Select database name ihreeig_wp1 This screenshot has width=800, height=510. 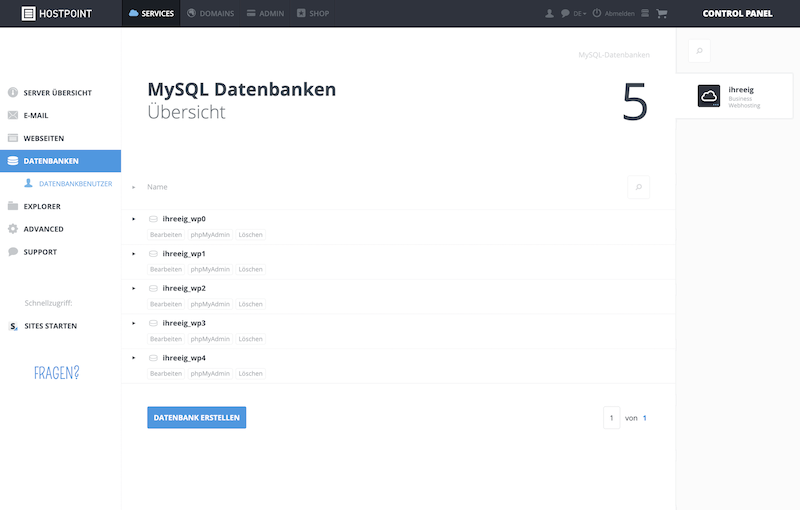184,253
